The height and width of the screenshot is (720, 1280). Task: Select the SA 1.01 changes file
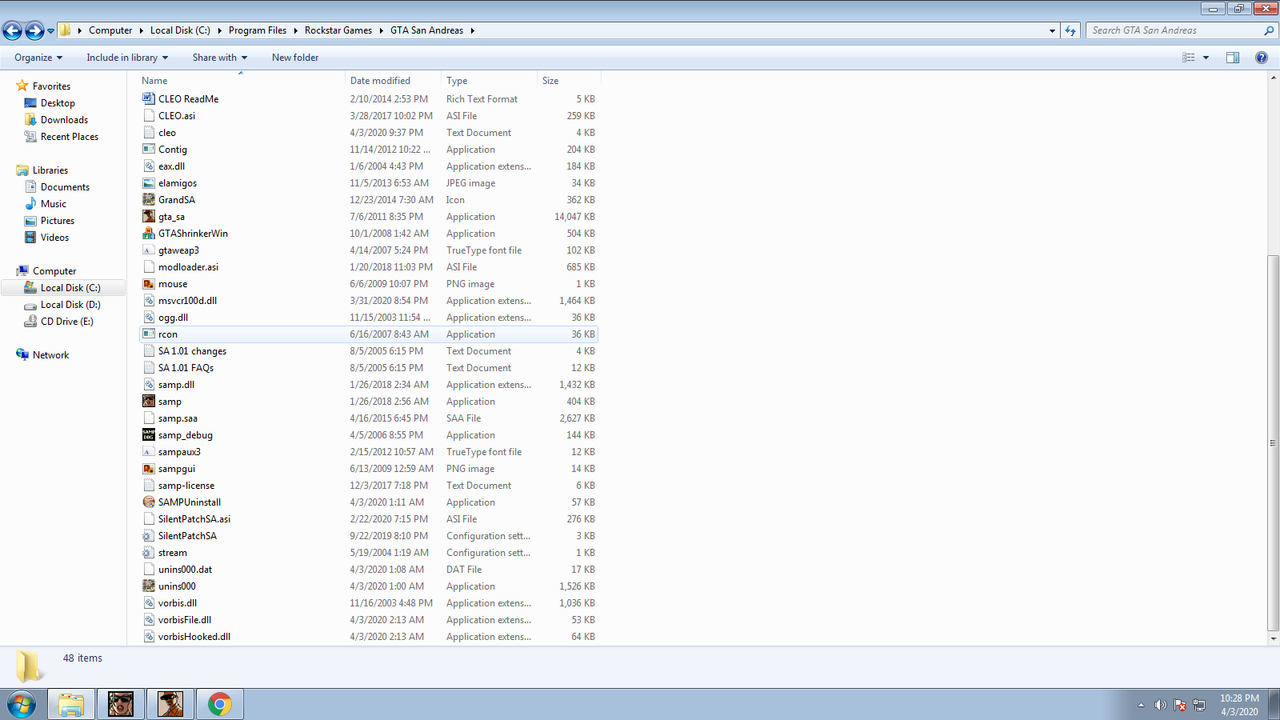pyautogui.click(x=192, y=351)
